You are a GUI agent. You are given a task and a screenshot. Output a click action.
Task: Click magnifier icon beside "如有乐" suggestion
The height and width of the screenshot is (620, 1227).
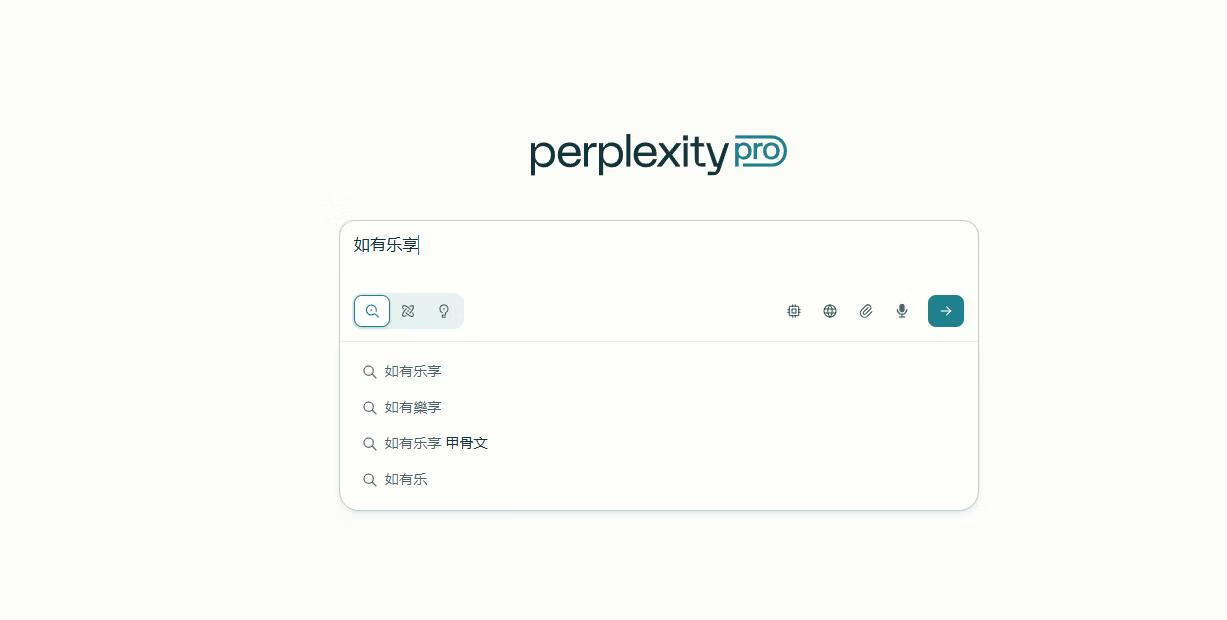click(x=370, y=480)
